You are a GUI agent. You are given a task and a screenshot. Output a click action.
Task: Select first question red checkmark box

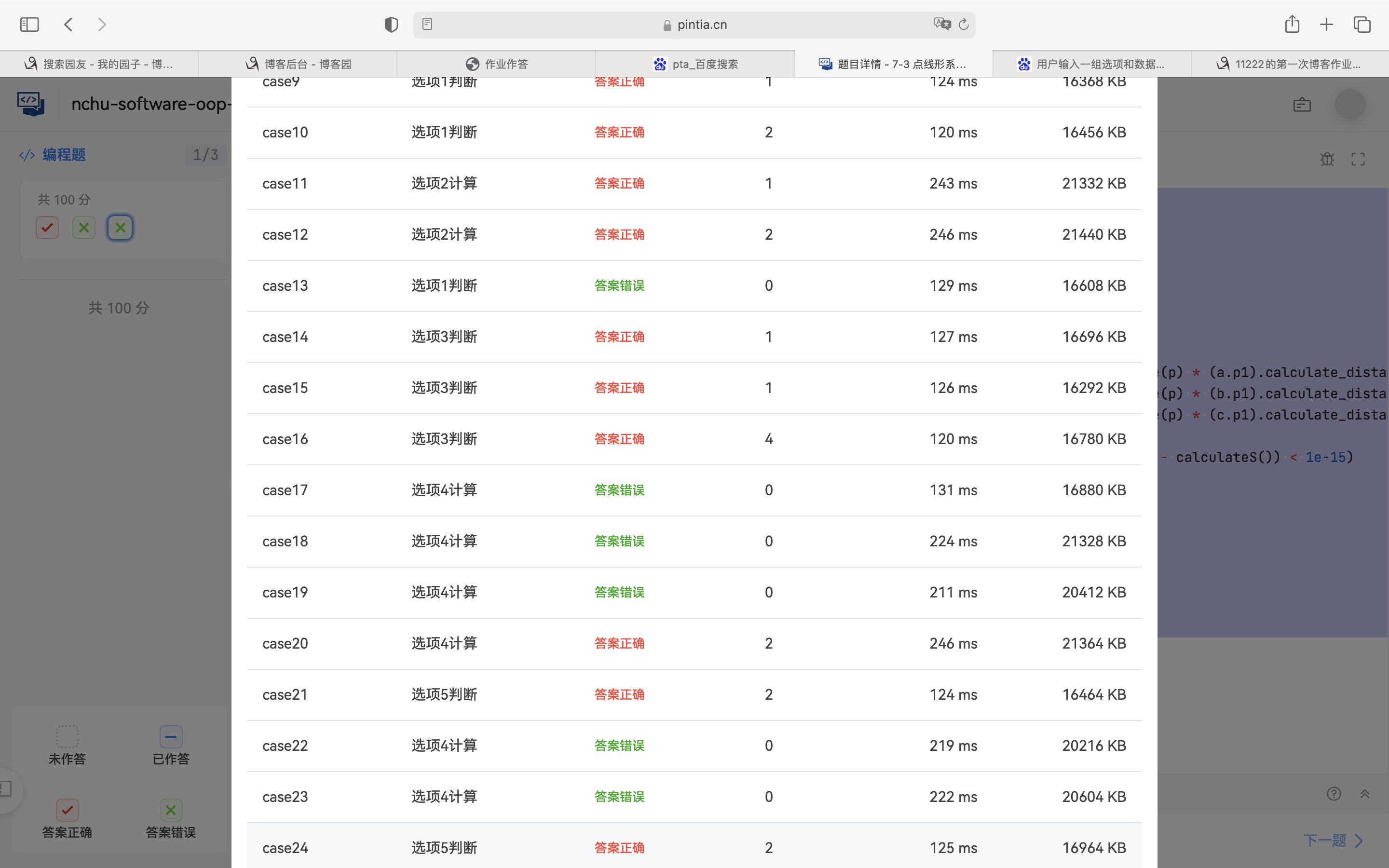coord(47,228)
